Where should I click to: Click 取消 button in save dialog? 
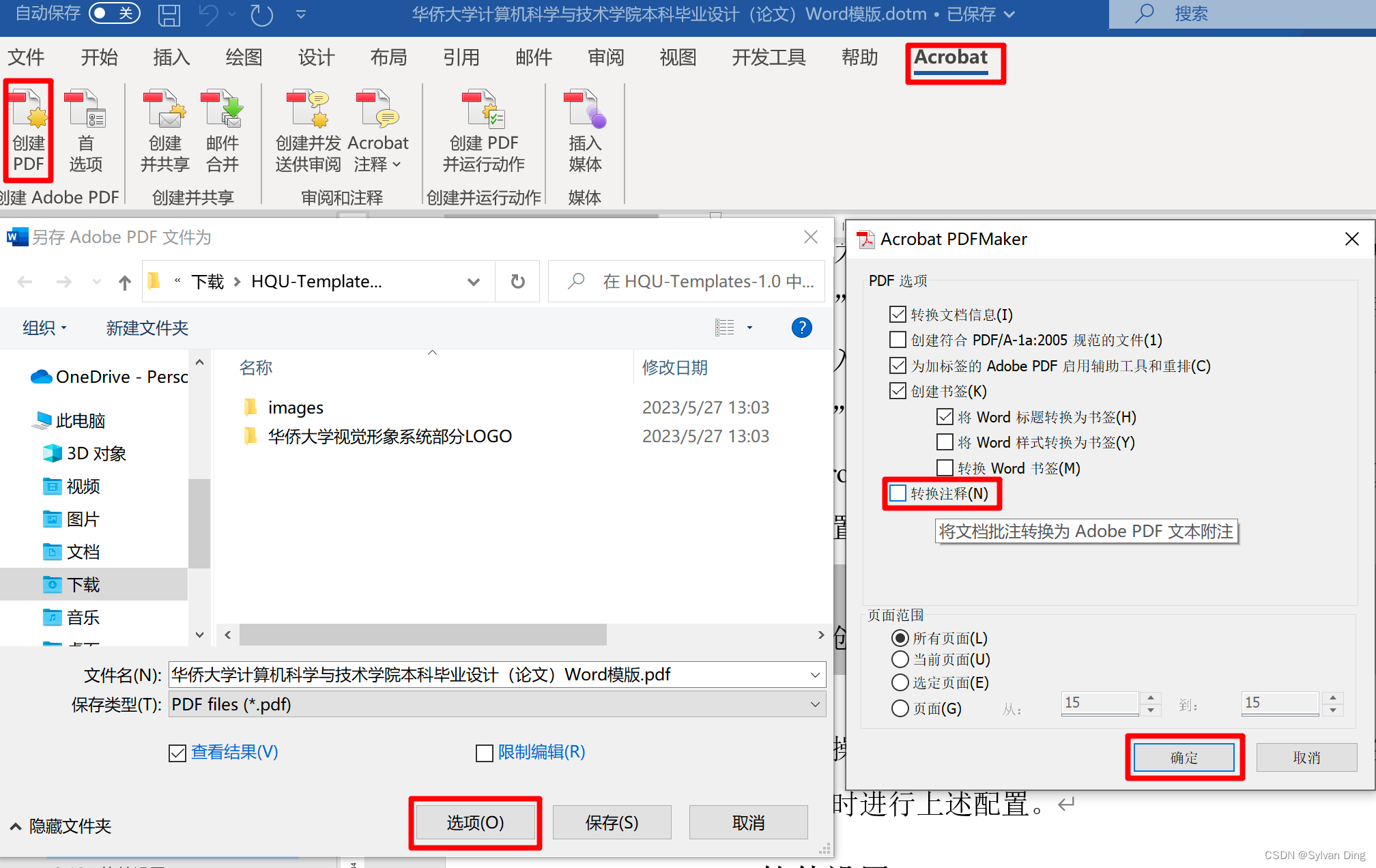(748, 823)
